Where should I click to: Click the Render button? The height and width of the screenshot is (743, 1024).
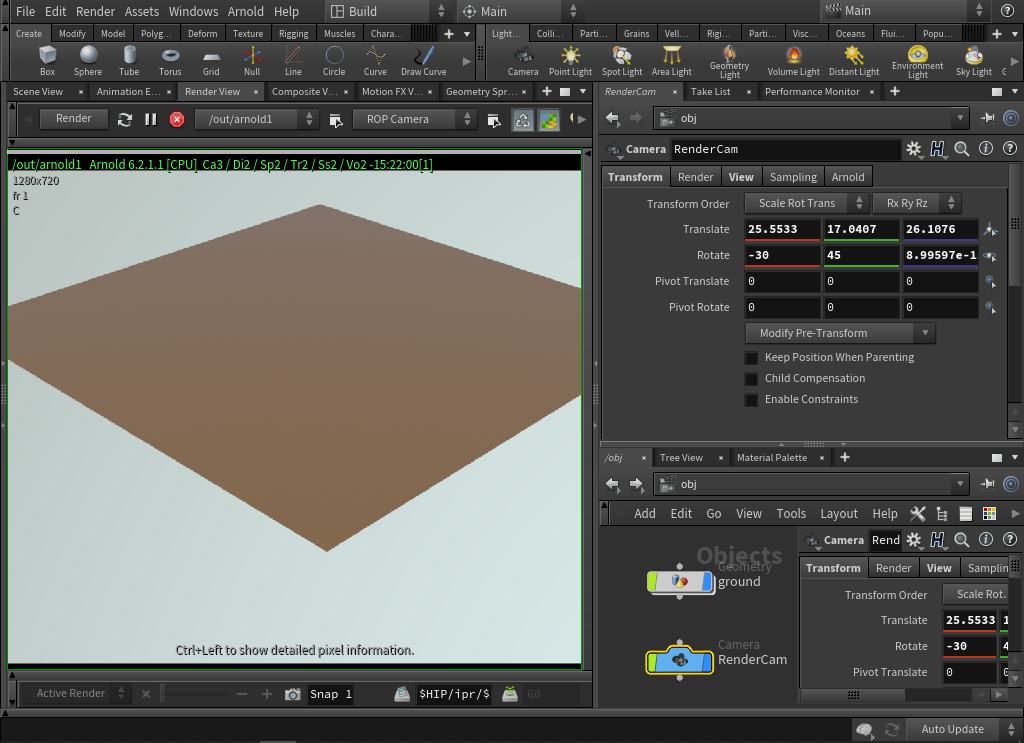pyautogui.click(x=74, y=119)
